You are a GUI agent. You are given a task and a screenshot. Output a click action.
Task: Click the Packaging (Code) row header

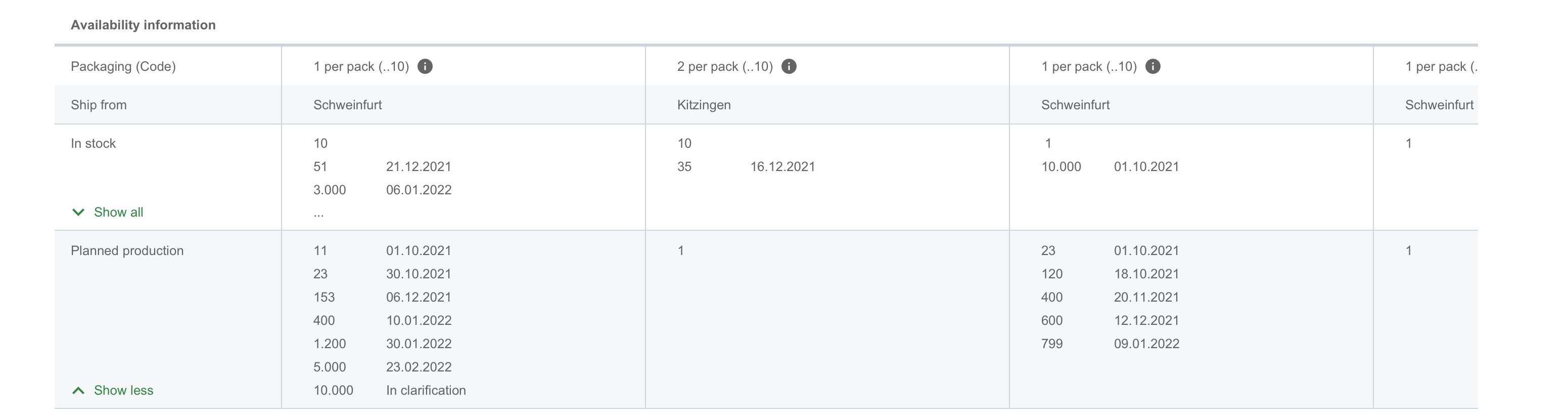(123, 66)
